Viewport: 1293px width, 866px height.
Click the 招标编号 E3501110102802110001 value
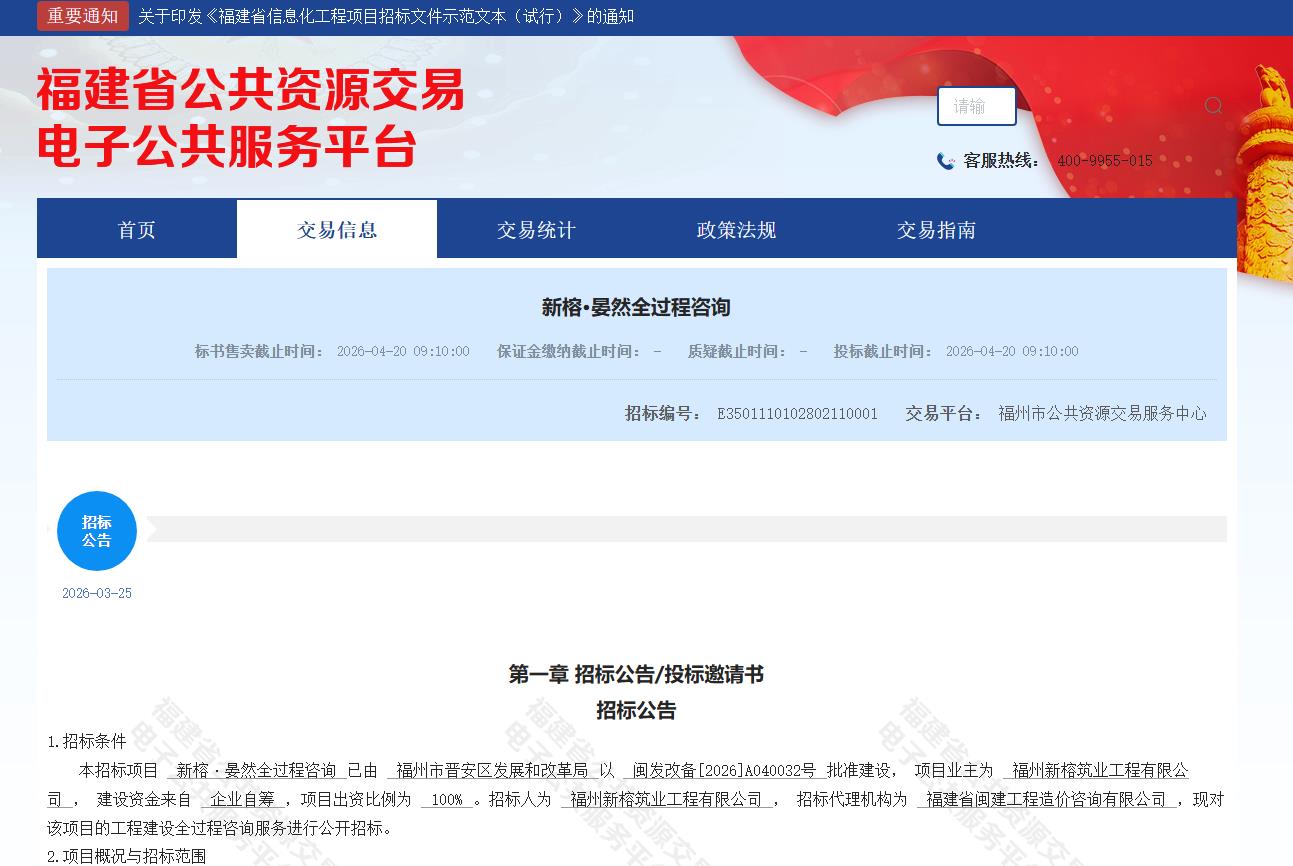797,414
